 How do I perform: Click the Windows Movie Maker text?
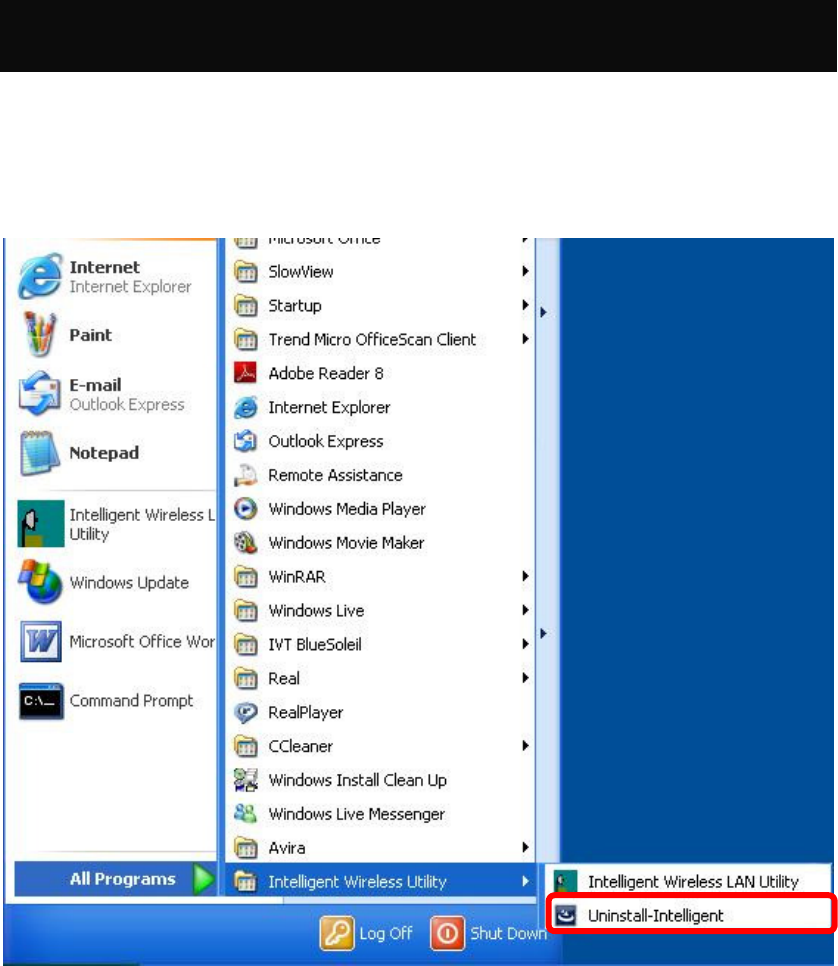coord(346,543)
